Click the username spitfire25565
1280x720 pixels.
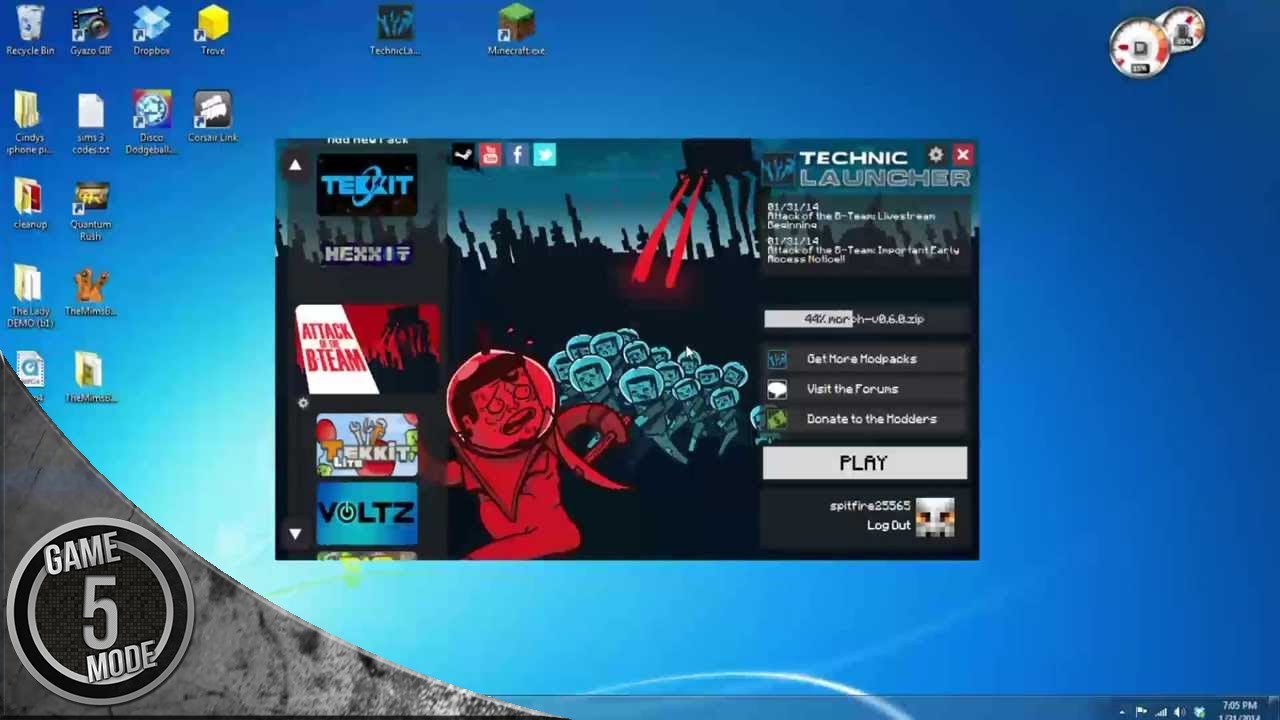pyautogui.click(x=870, y=506)
